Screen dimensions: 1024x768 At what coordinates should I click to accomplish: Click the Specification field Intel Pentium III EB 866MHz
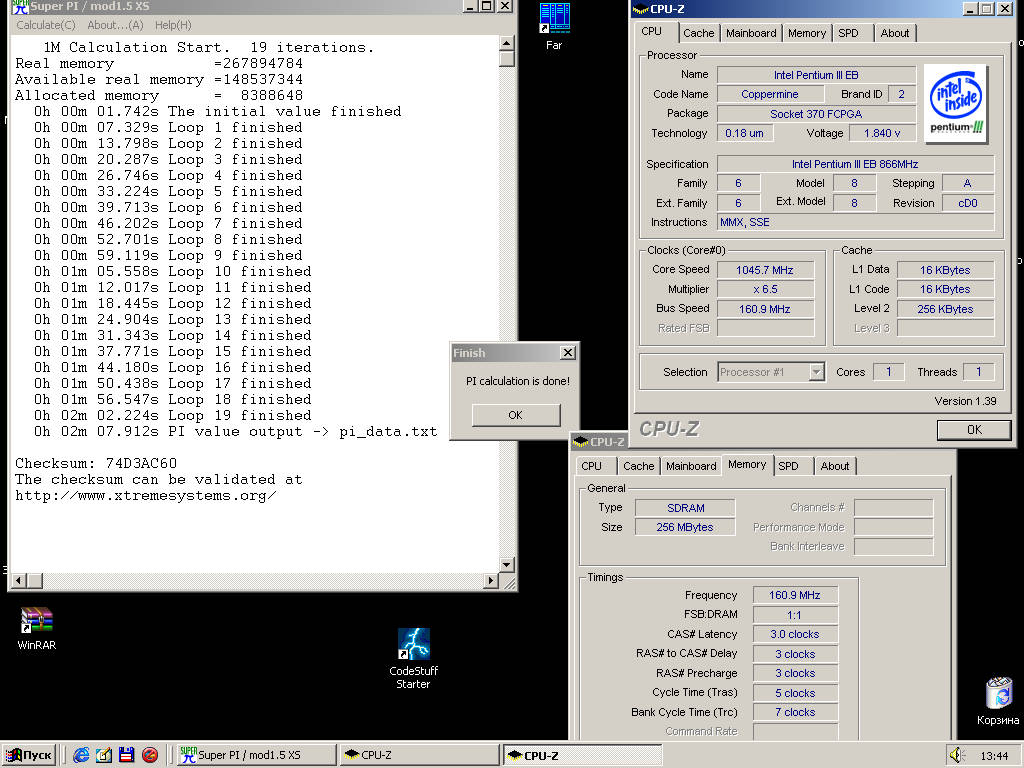(855, 164)
